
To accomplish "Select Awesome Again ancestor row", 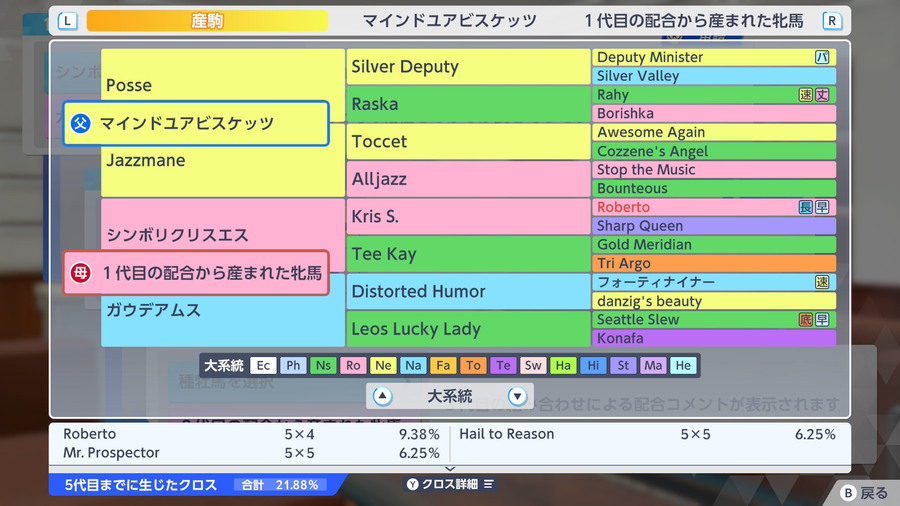I will (714, 132).
